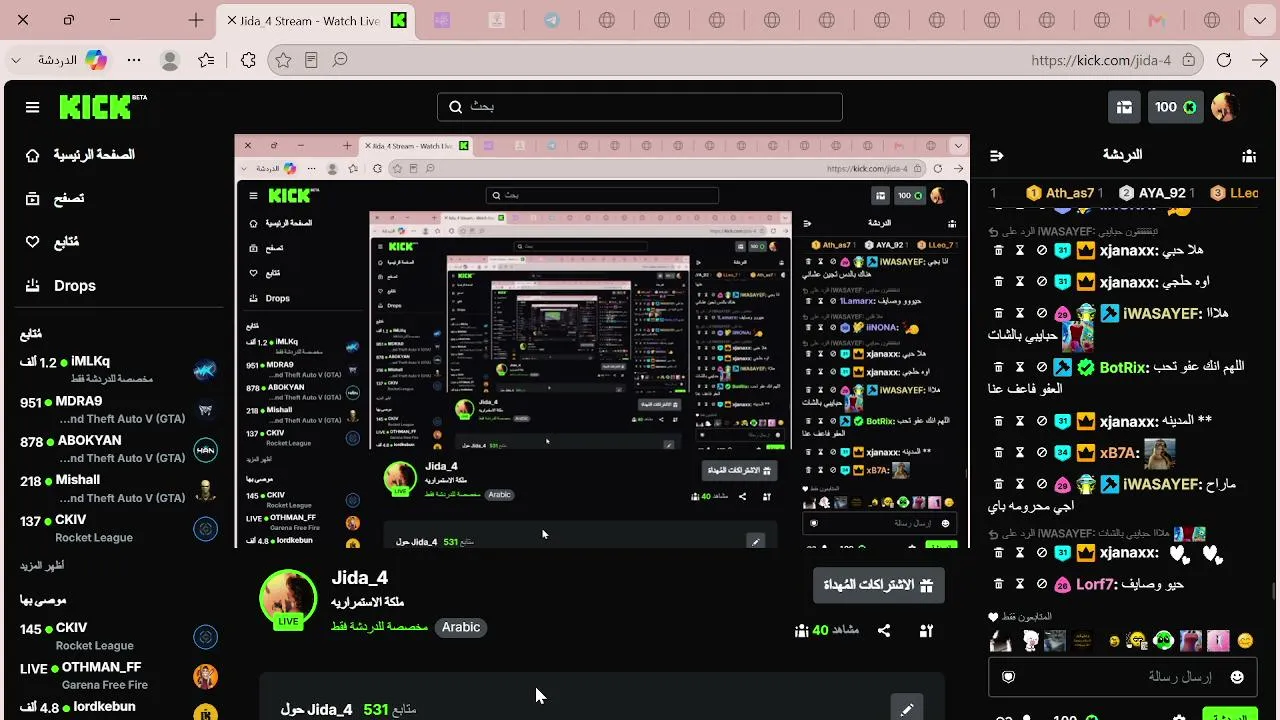This screenshot has height=720, width=1280.
Task: Ban xjanaxx on هلا حبي message
Action: pyautogui.click(x=1041, y=251)
